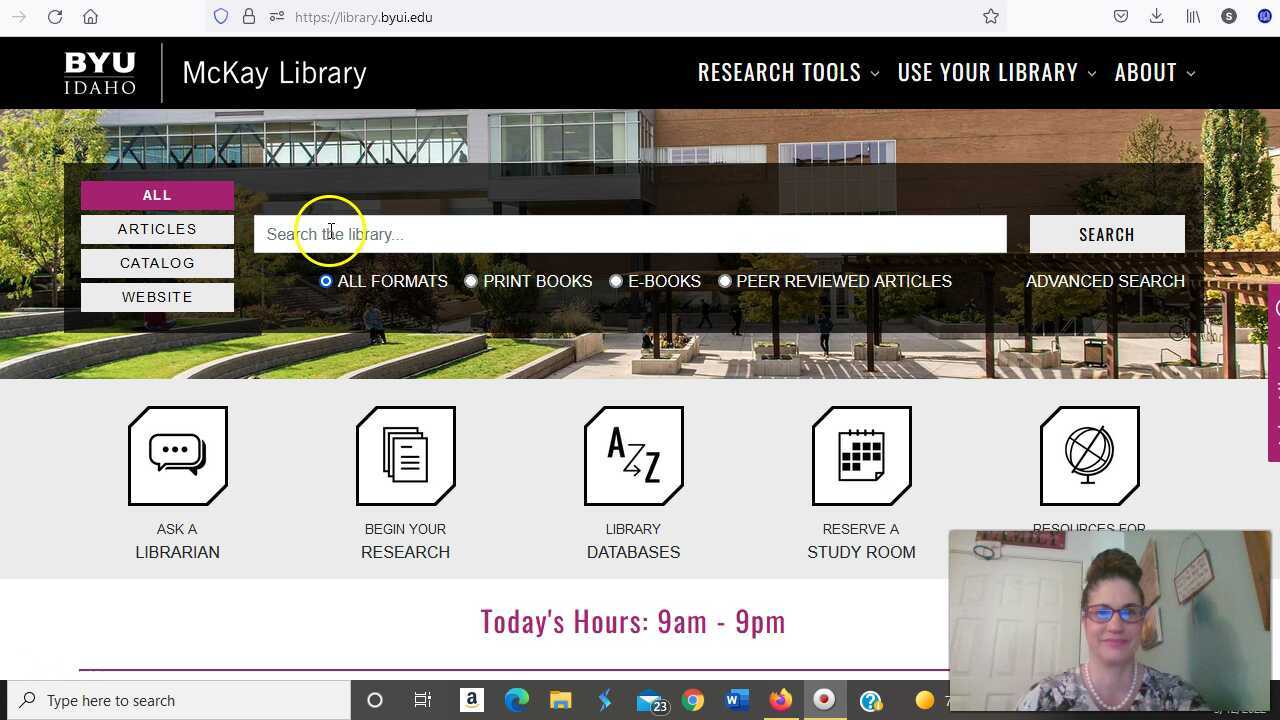Enable Peer Reviewed Articles filter
This screenshot has width=1280, height=720.
(x=726, y=281)
